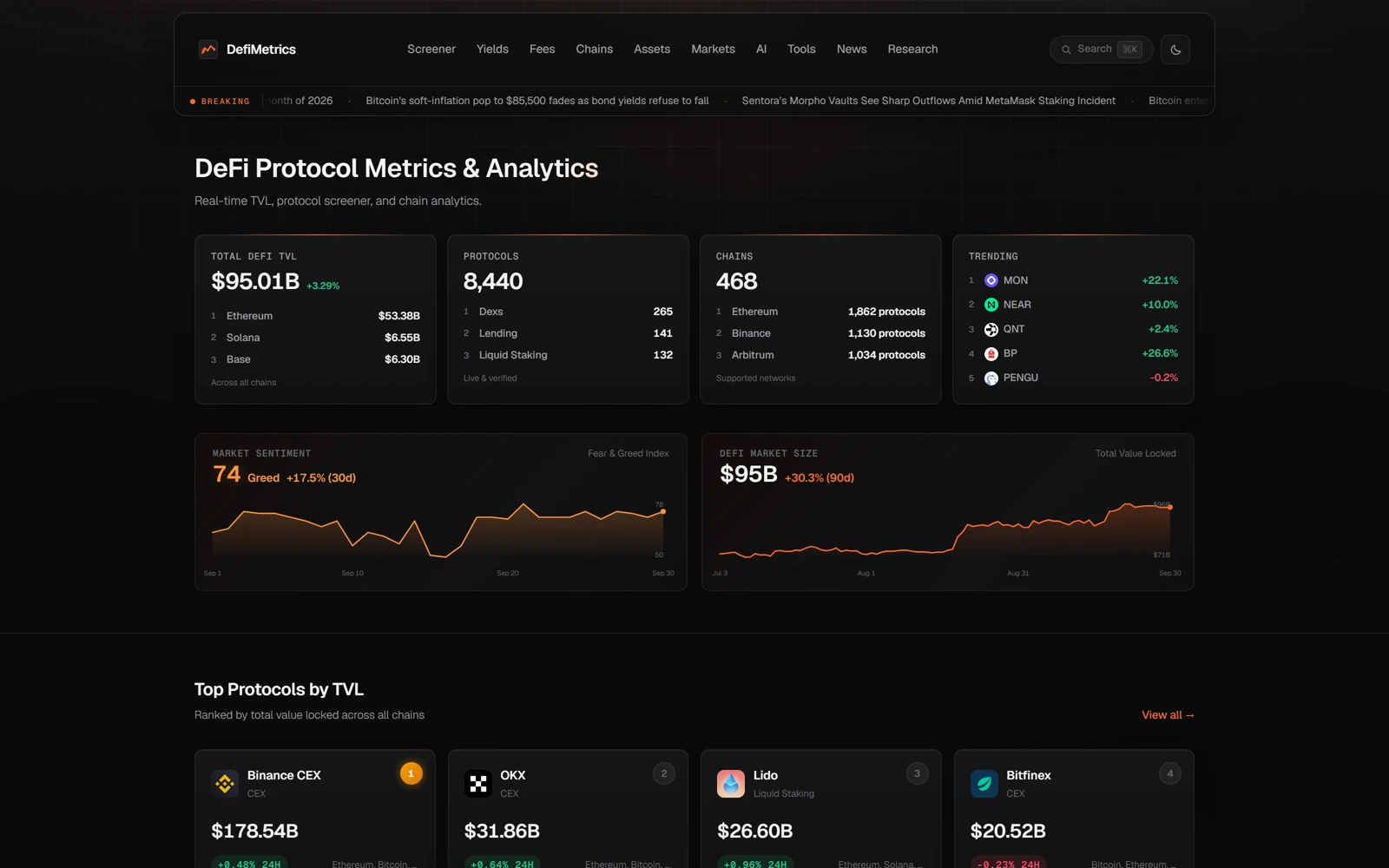Click the rank 2 badge on OKX card
Viewport: 1389px width, 868px height.
pyautogui.click(x=664, y=773)
